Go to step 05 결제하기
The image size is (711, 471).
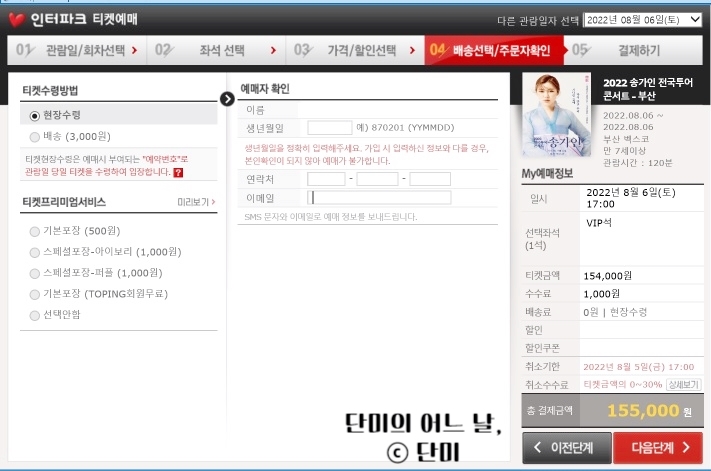(x=634, y=50)
